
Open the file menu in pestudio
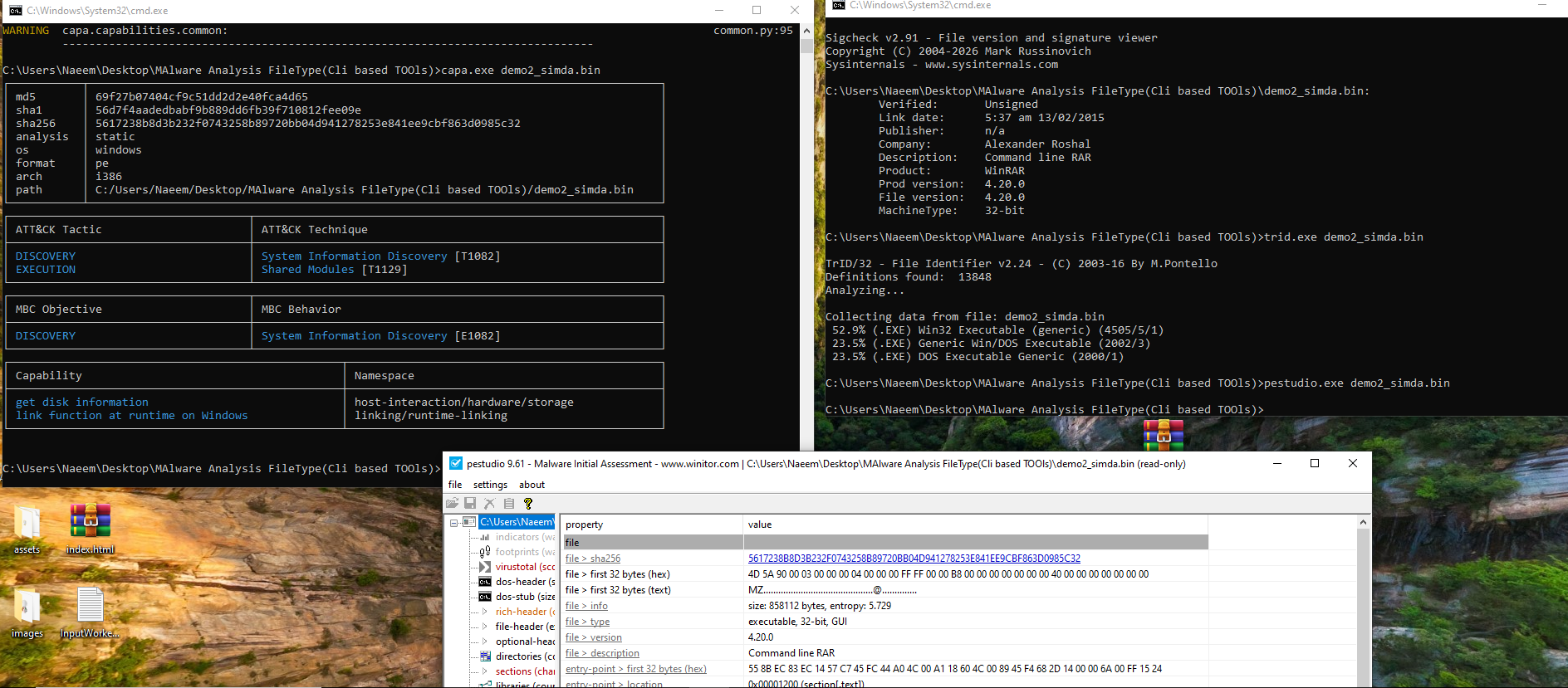[455, 485]
